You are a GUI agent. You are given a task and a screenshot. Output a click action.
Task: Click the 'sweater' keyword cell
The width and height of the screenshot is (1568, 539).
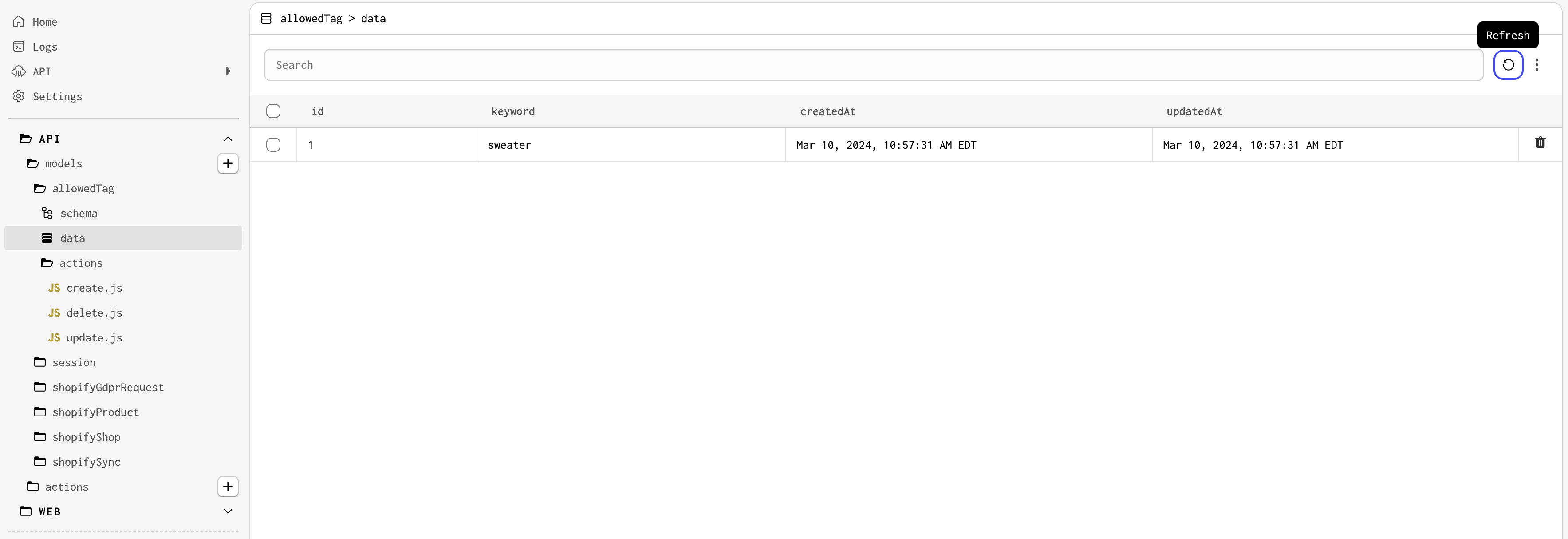tap(631, 145)
